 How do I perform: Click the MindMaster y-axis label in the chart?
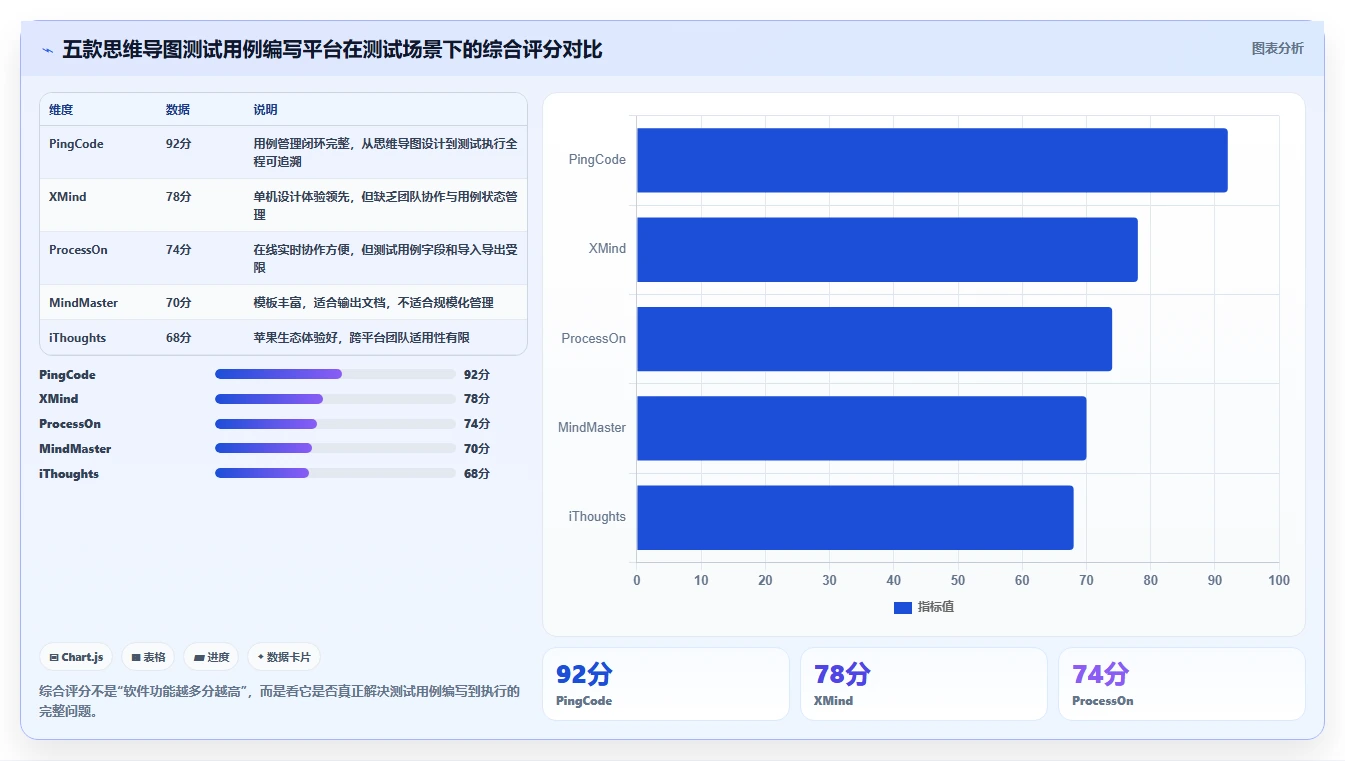click(592, 428)
